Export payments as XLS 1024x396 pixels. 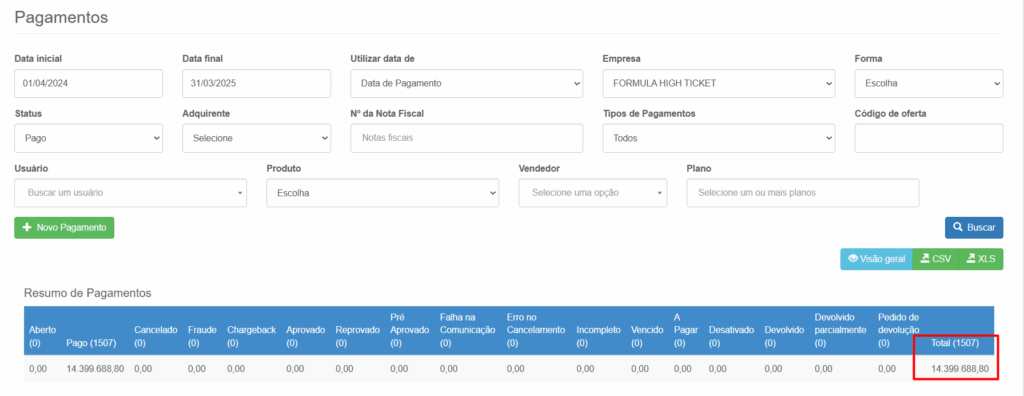[x=980, y=259]
